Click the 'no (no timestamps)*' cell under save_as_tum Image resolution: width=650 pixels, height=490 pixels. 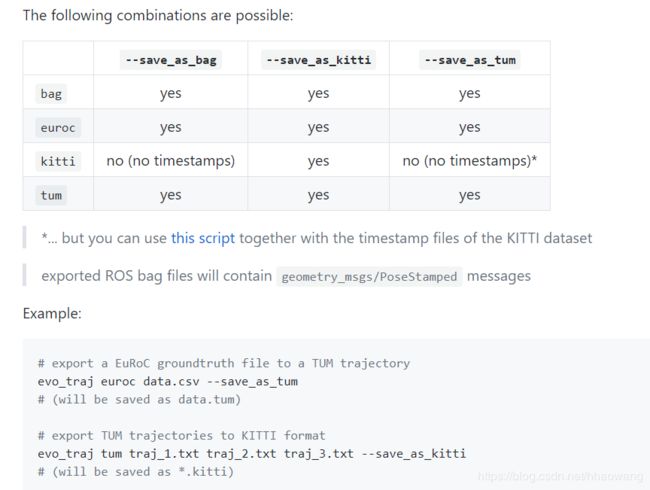[470, 160]
